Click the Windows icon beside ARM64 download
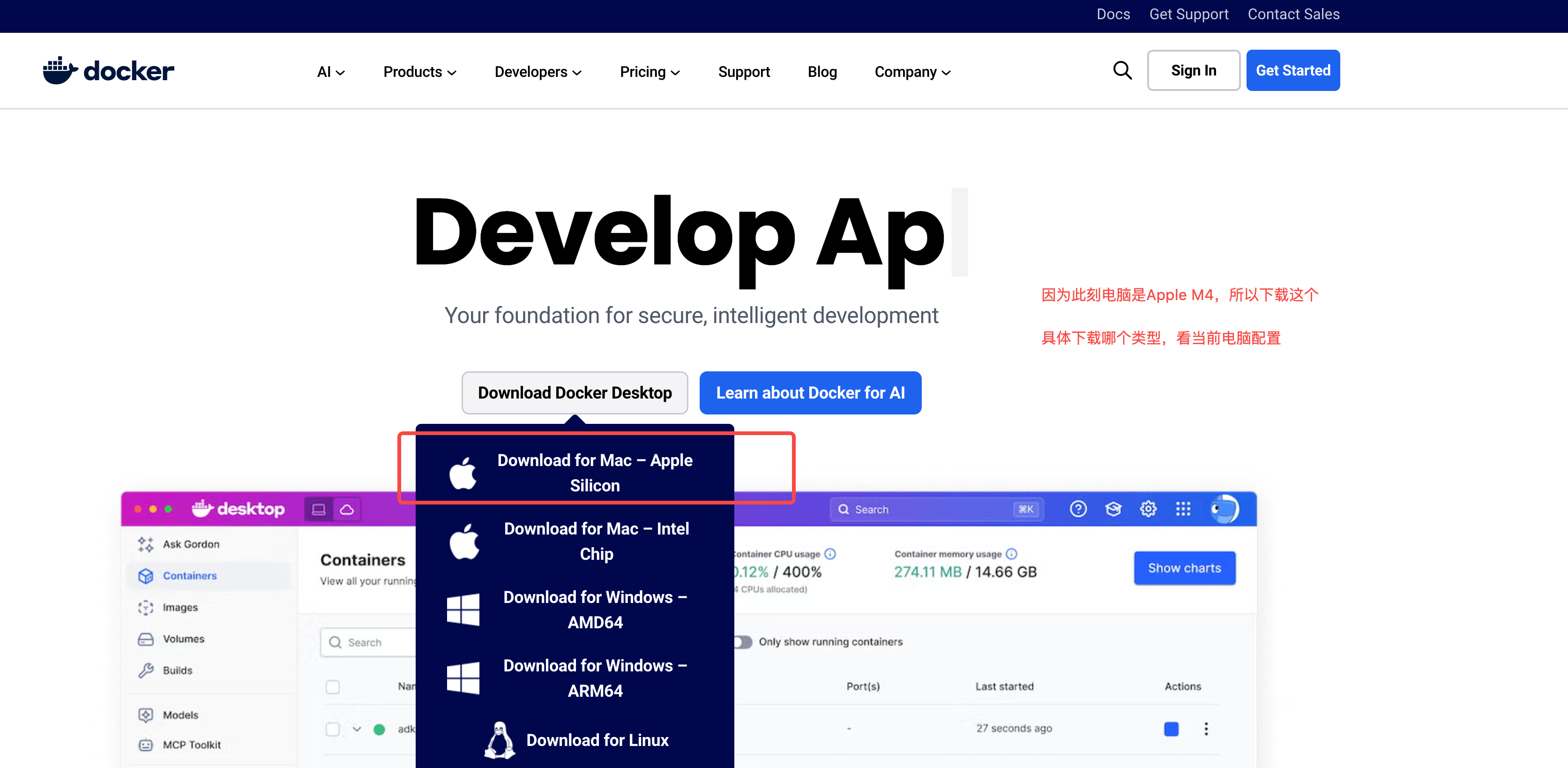 pyautogui.click(x=463, y=678)
